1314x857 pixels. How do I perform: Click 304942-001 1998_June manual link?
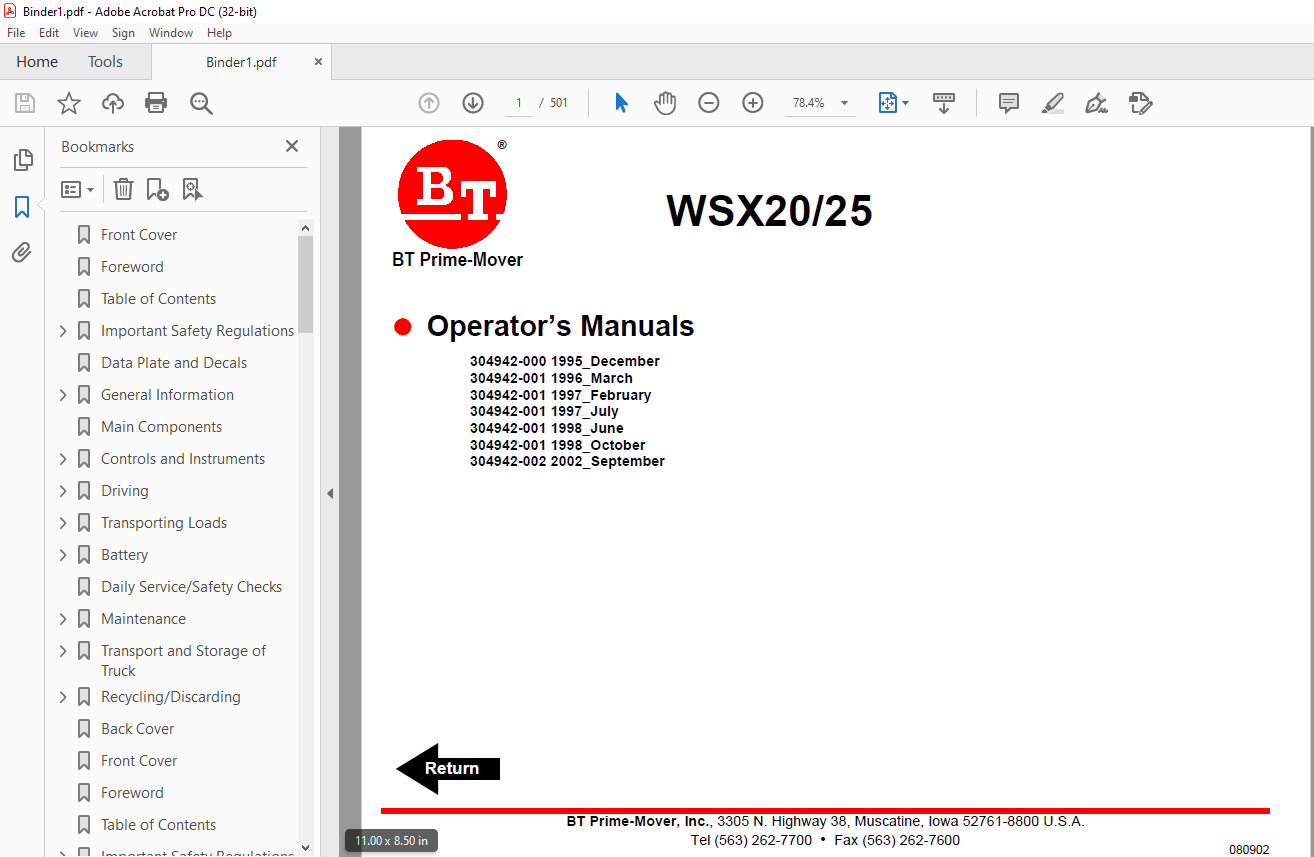coord(547,428)
